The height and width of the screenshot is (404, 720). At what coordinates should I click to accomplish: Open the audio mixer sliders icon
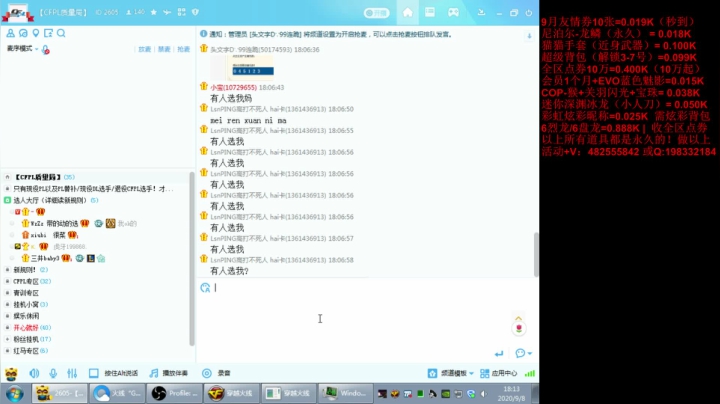tap(72, 373)
